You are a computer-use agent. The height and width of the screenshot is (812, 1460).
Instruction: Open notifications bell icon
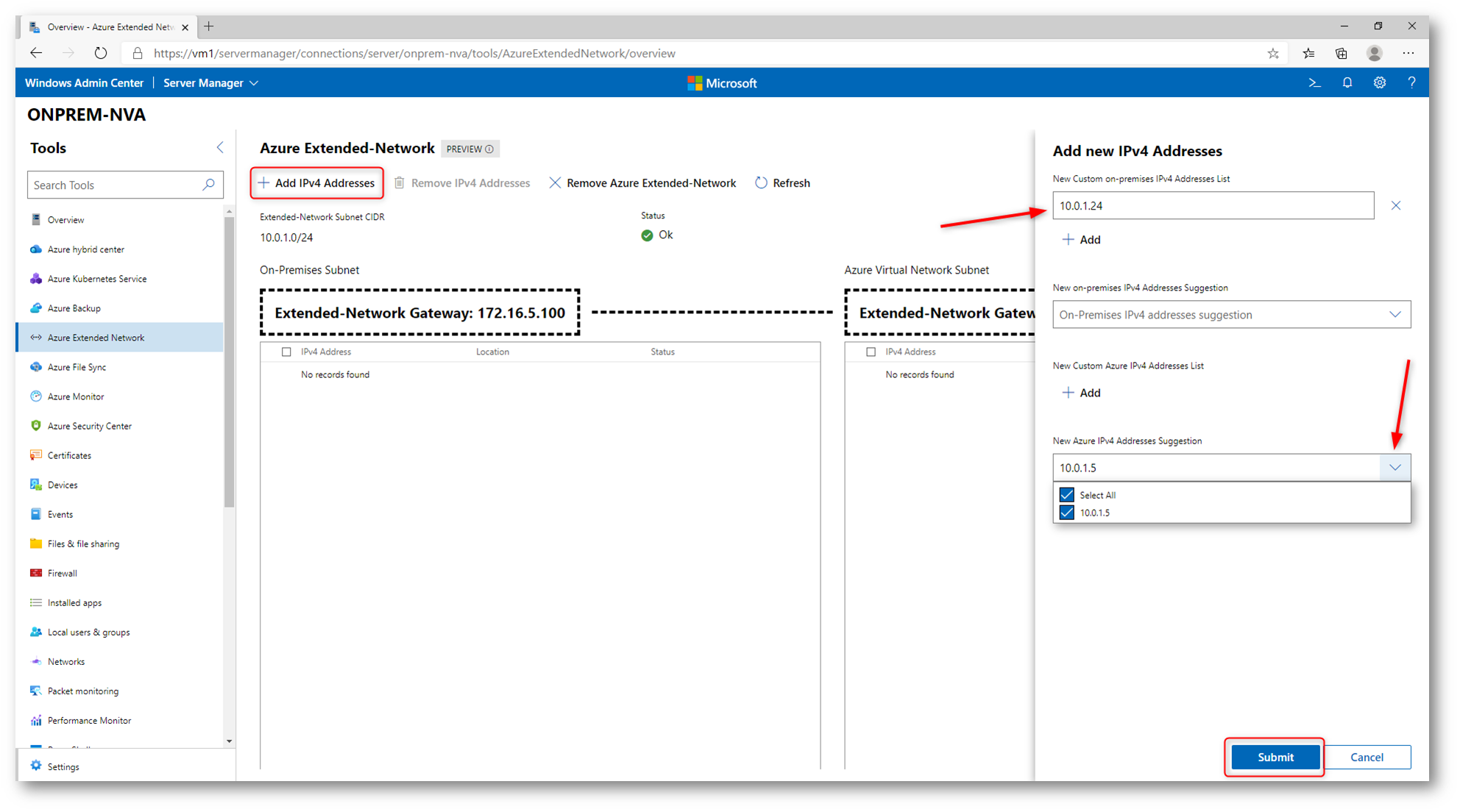click(x=1347, y=82)
